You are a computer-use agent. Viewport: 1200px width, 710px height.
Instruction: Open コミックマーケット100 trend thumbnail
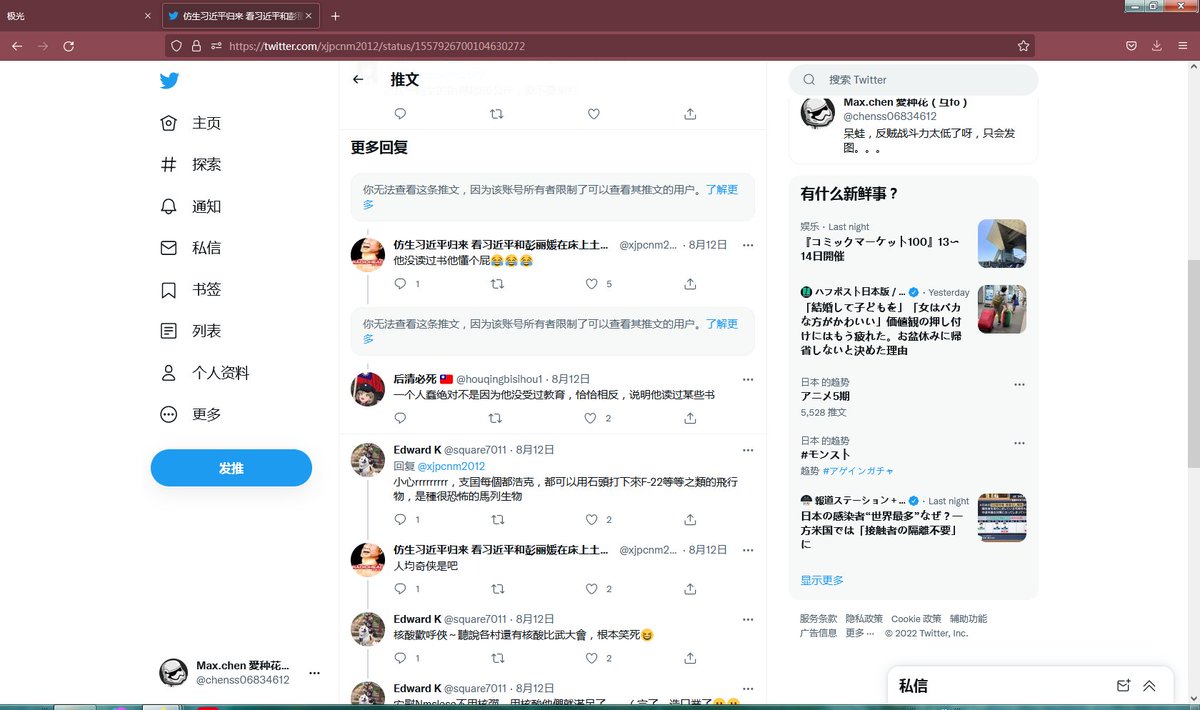tap(1002, 243)
